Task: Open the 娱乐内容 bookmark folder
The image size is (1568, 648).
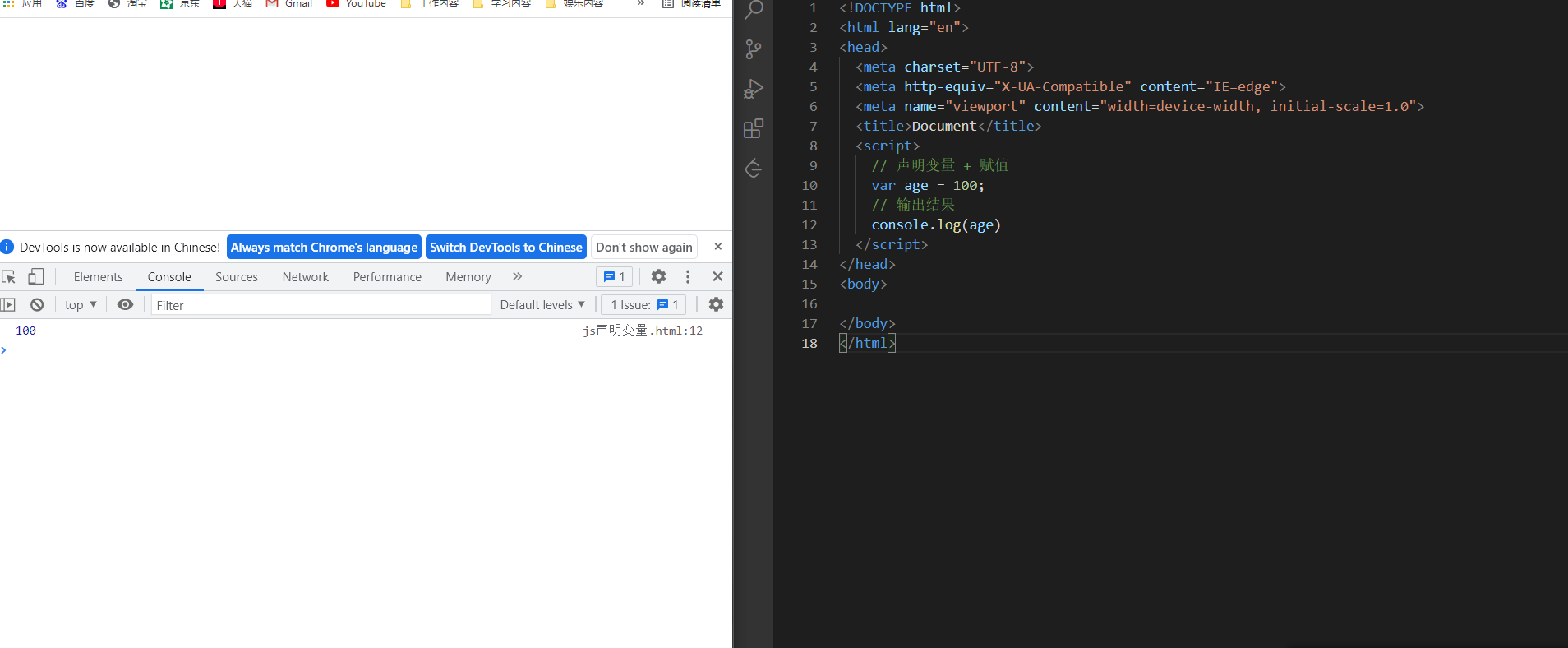Action: [x=574, y=4]
